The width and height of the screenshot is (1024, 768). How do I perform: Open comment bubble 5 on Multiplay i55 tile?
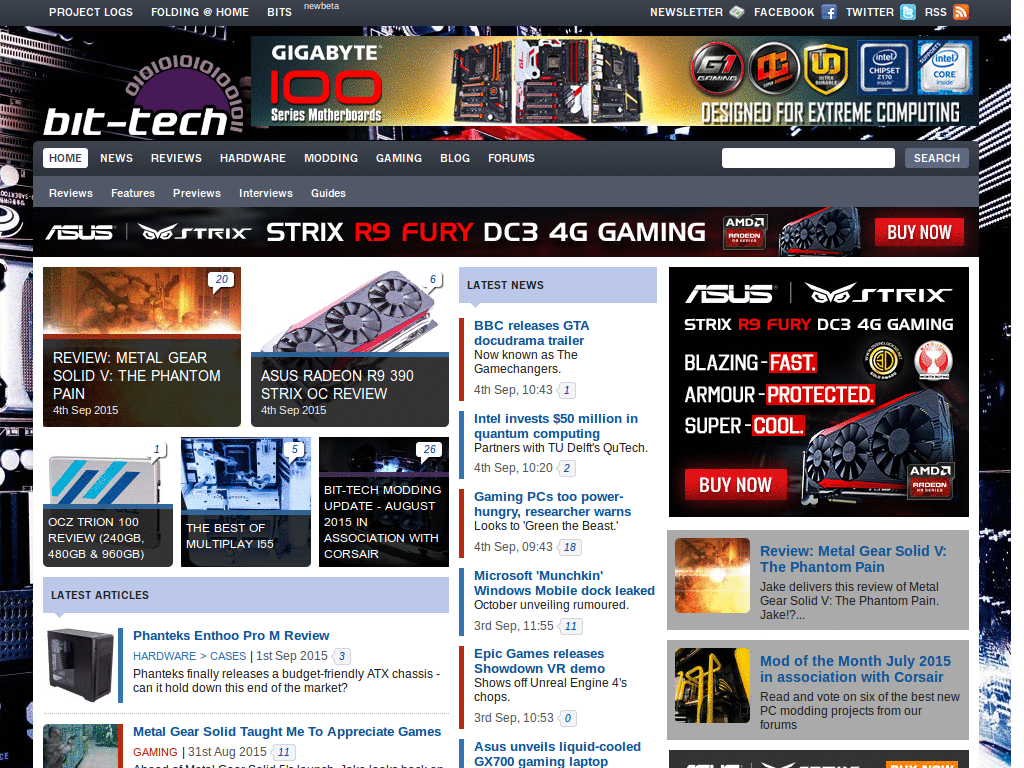295,450
